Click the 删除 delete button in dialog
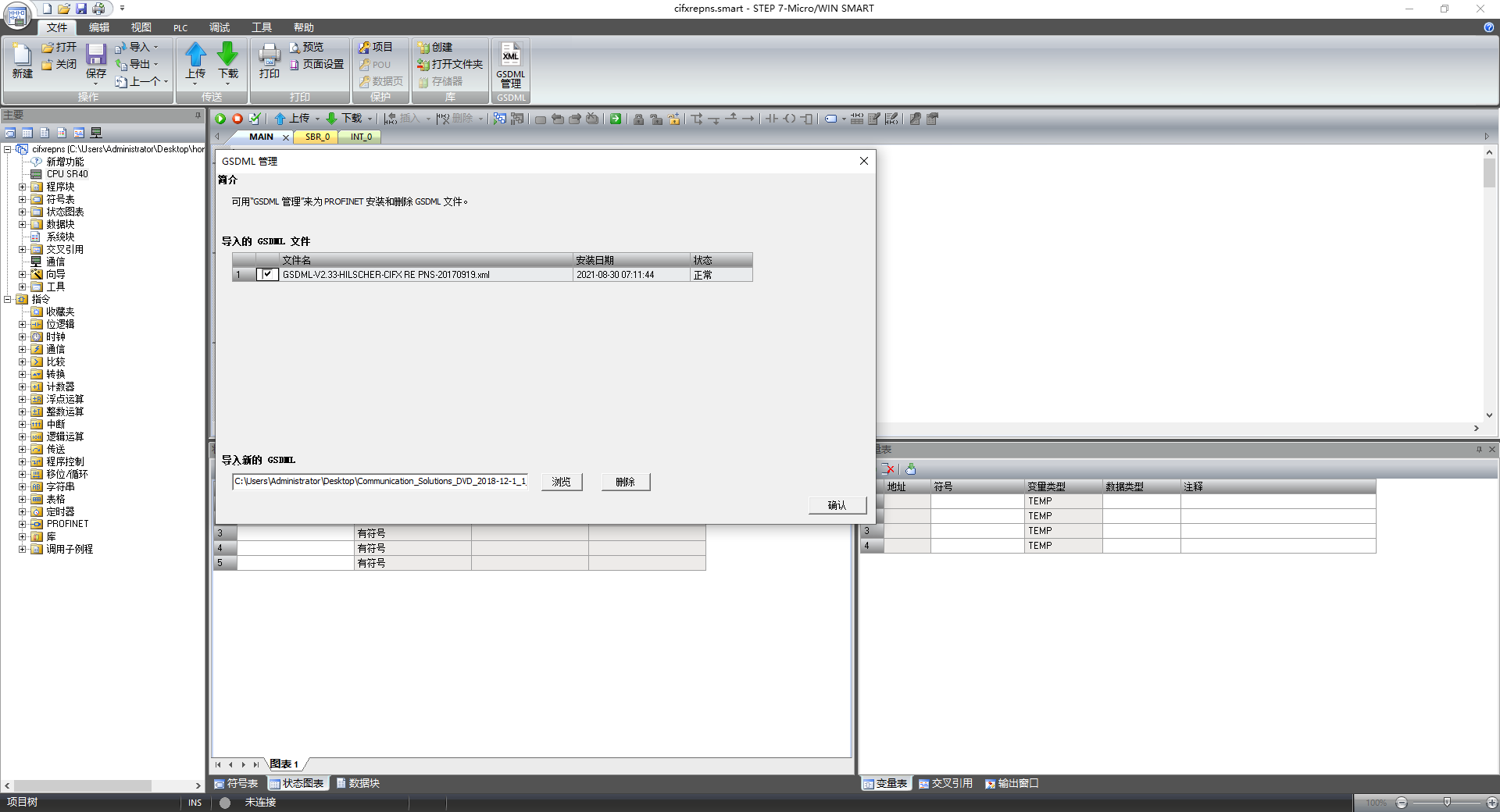The image size is (1500, 812). pos(625,483)
